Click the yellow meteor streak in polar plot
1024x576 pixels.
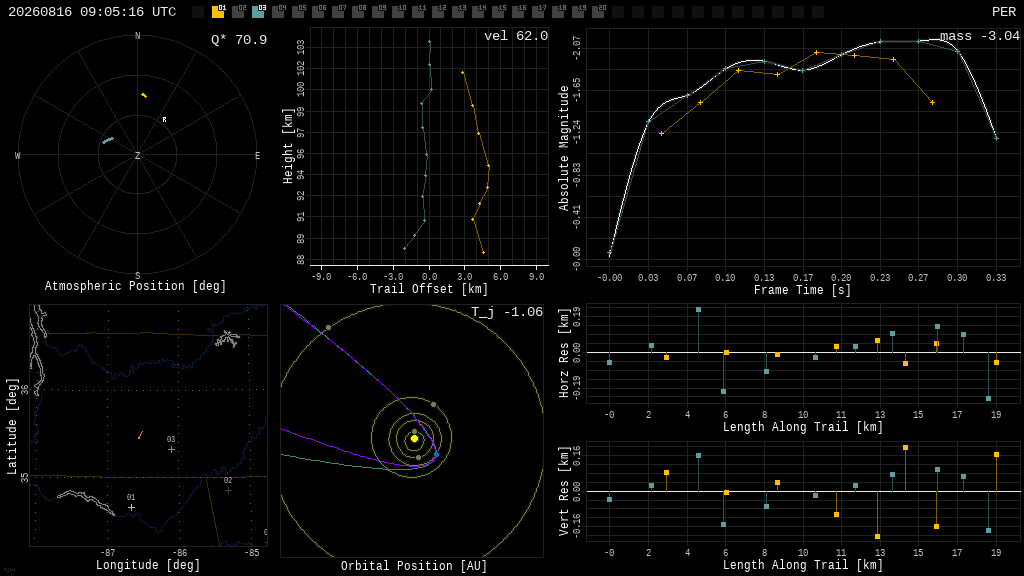tap(144, 96)
